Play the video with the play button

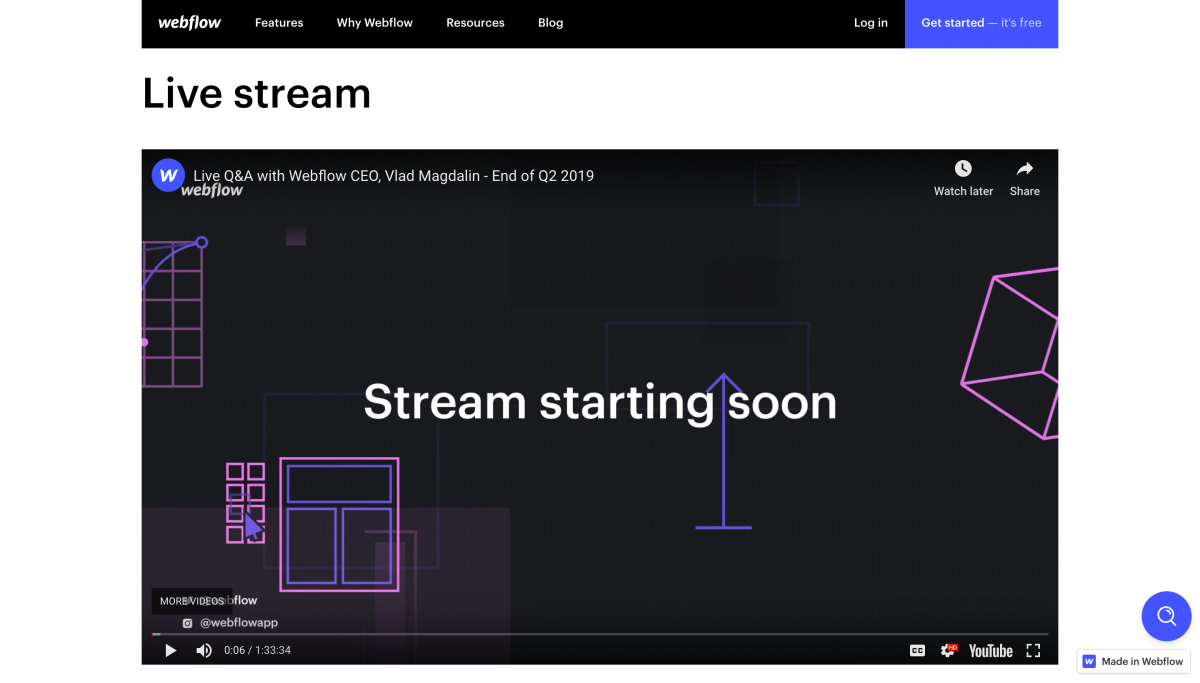[170, 651]
